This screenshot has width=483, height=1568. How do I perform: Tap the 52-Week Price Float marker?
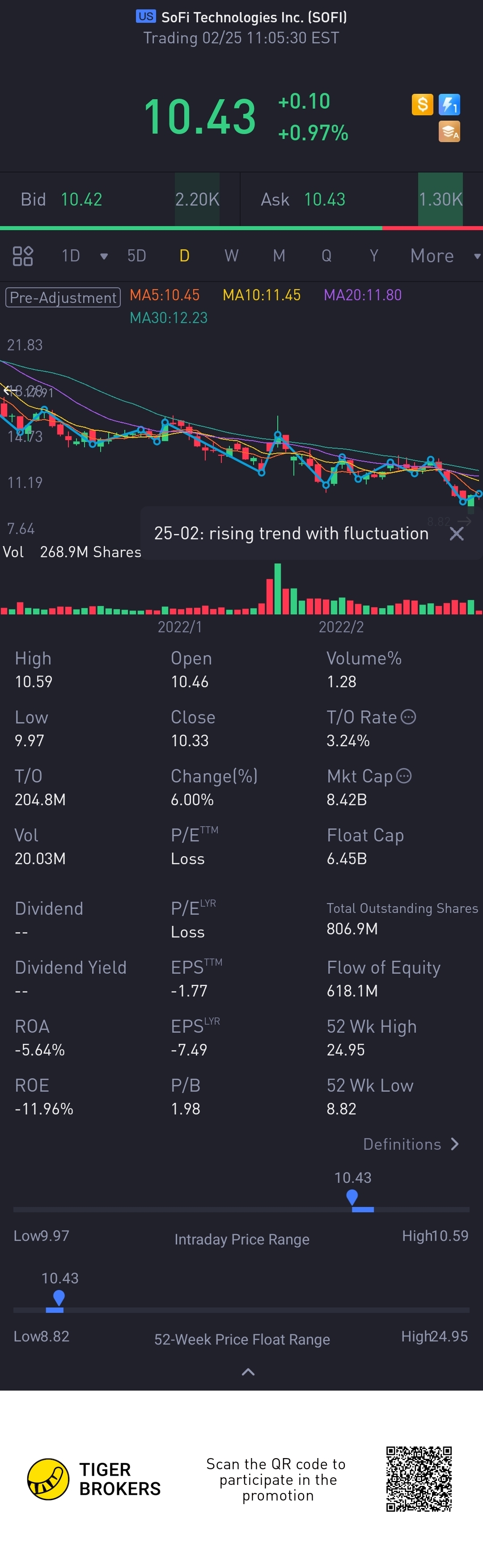[59, 1298]
